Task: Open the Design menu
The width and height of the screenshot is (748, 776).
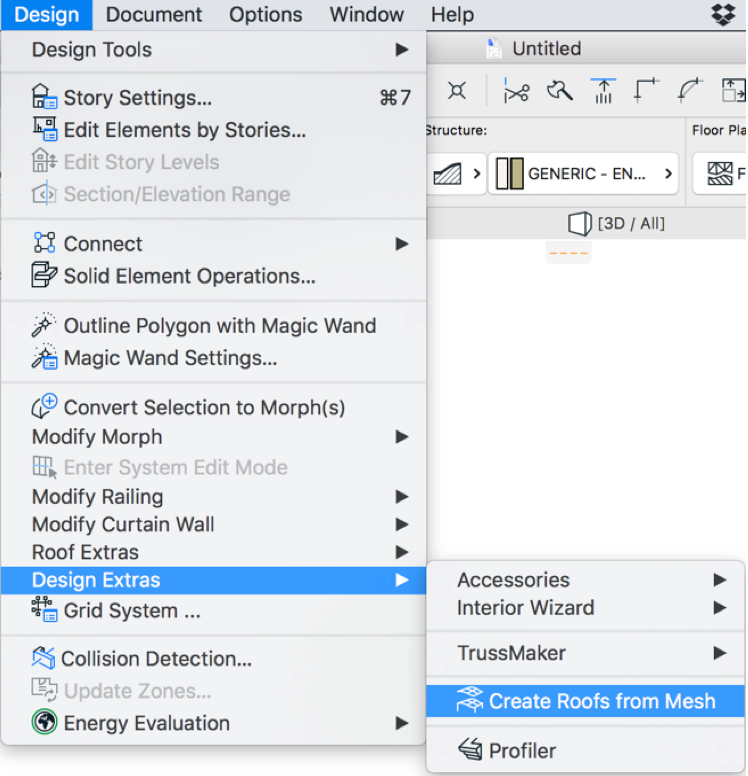Action: [47, 15]
